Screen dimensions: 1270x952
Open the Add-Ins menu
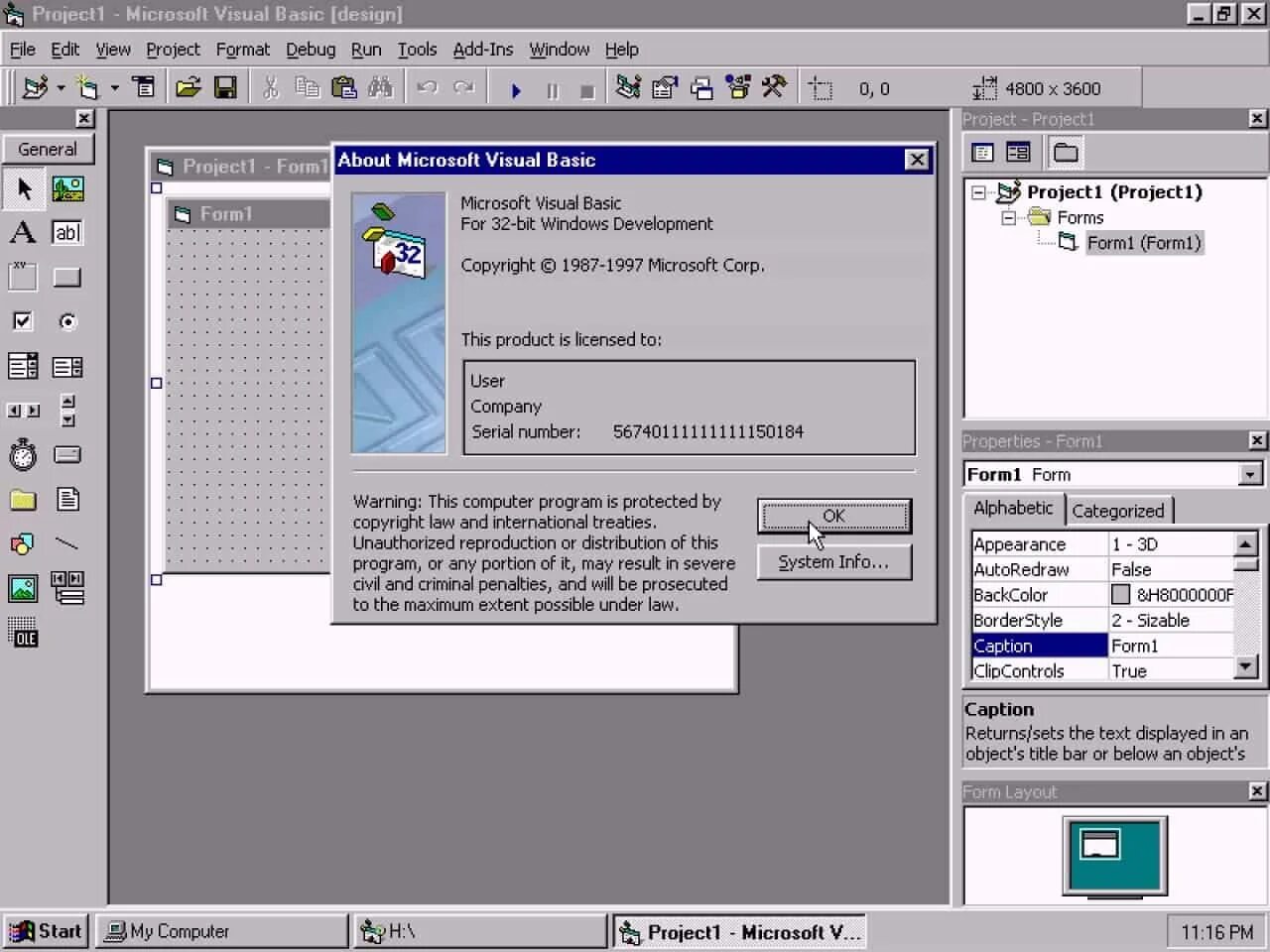483,50
